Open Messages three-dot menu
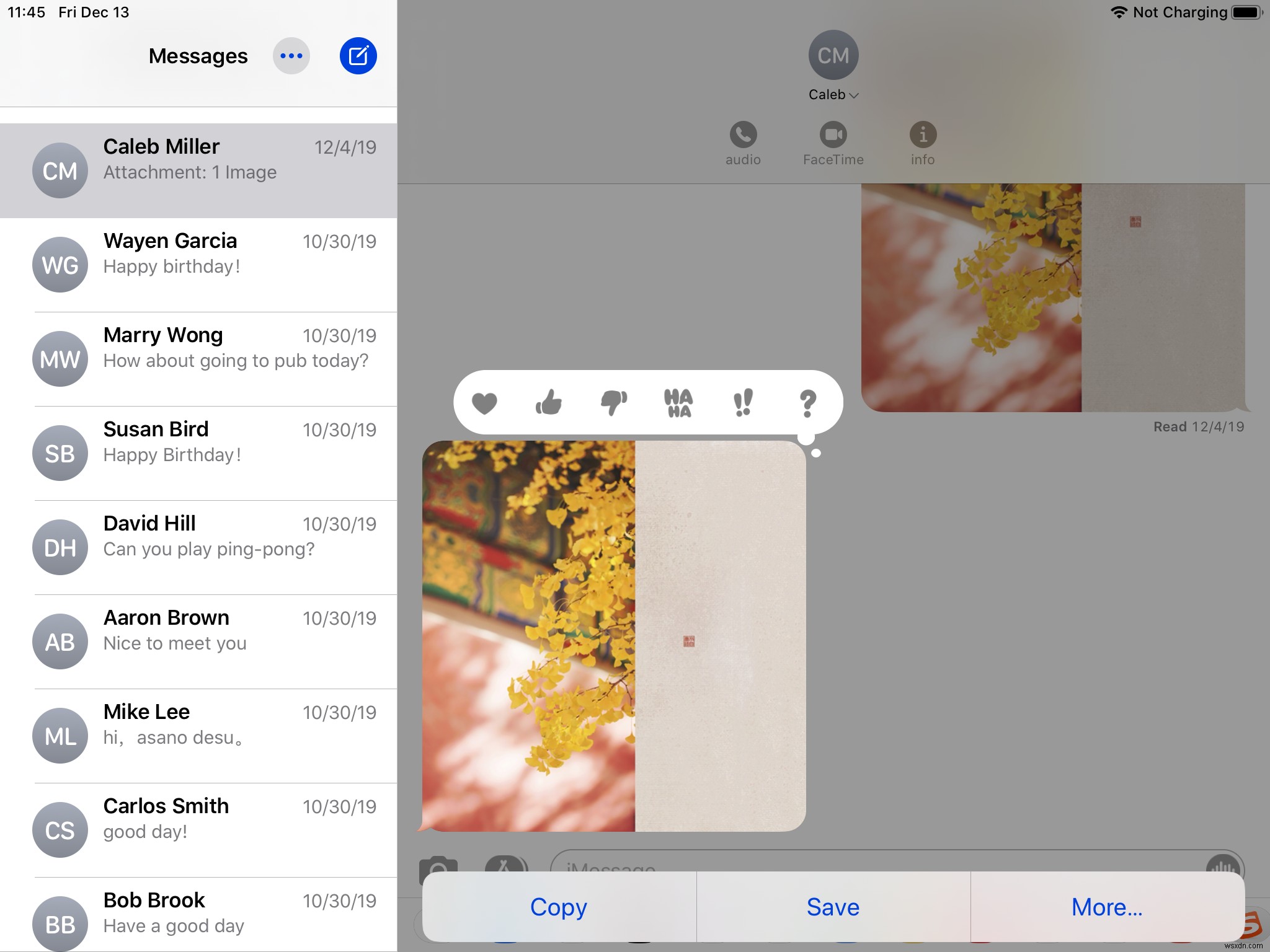 coord(291,55)
